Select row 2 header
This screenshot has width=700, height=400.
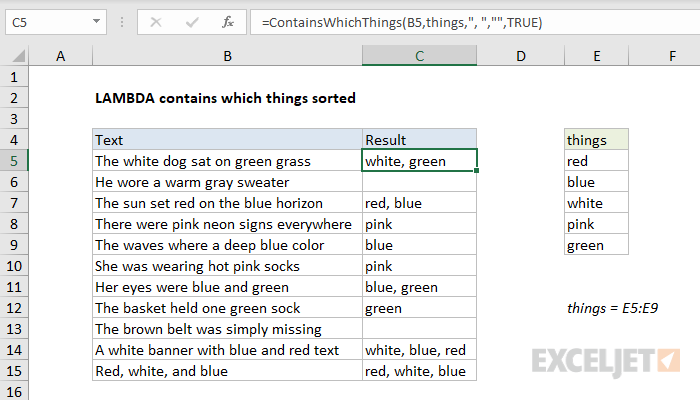pos(14,98)
